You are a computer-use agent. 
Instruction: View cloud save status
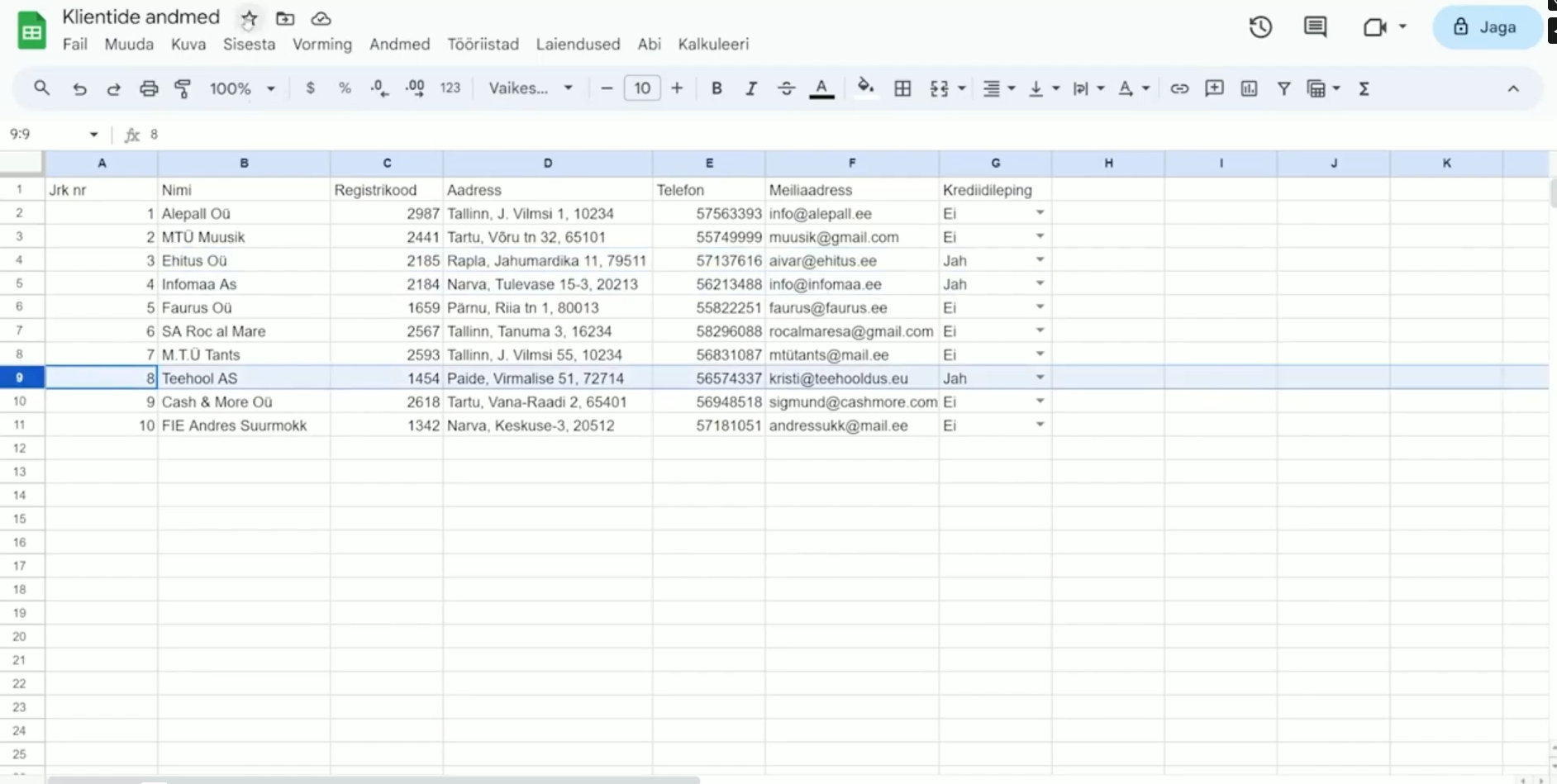(x=321, y=18)
